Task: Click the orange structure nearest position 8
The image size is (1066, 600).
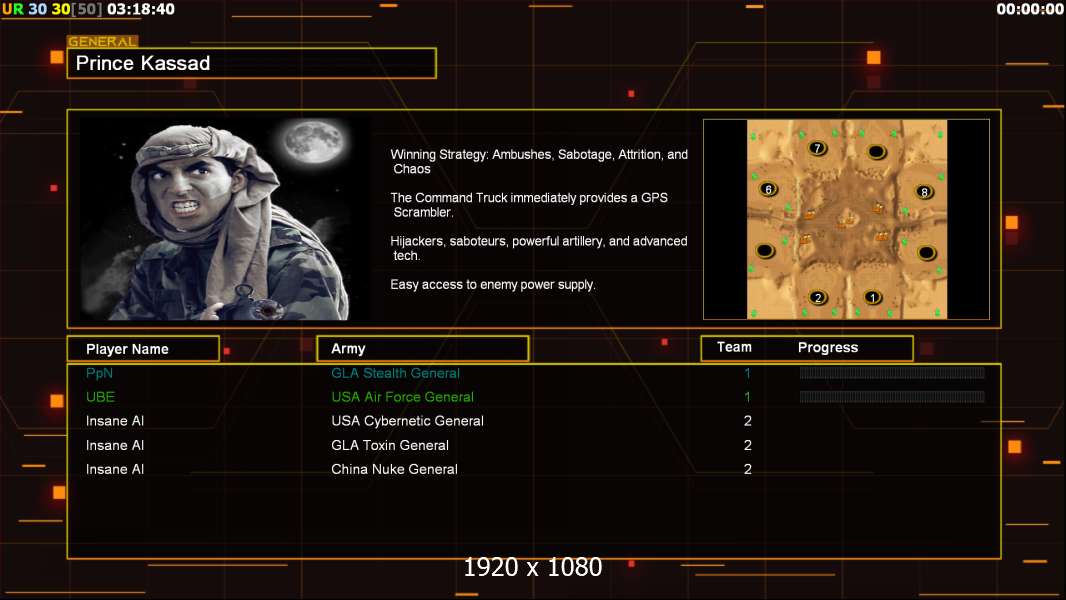Action: [878, 207]
